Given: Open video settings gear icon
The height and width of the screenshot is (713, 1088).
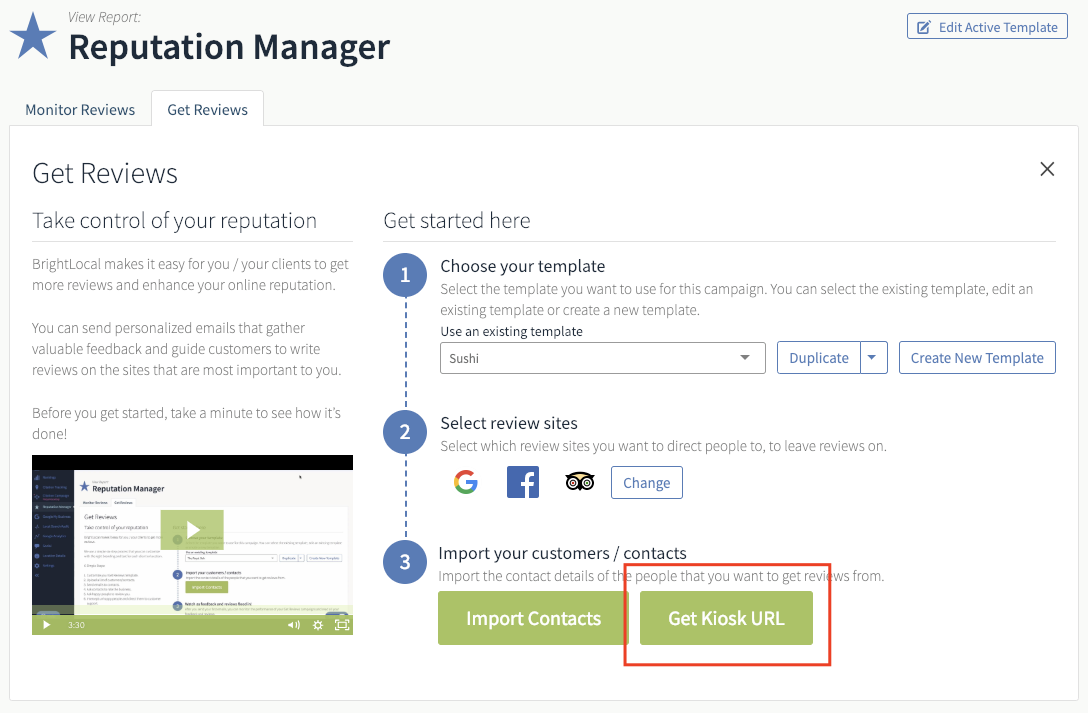Looking at the screenshot, I should click(318, 625).
